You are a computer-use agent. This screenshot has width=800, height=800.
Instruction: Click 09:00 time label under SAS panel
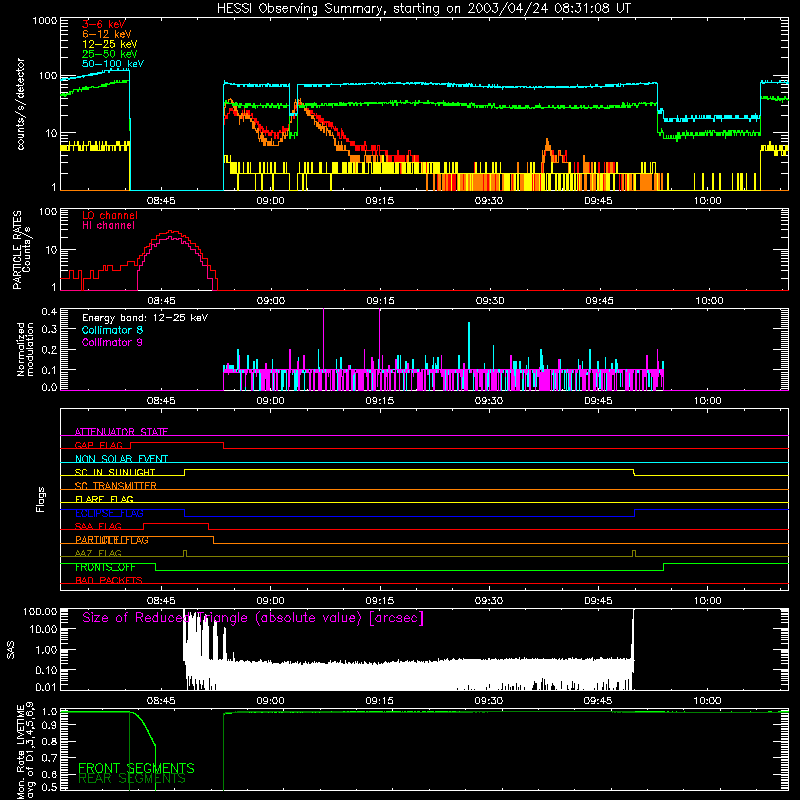point(270,701)
